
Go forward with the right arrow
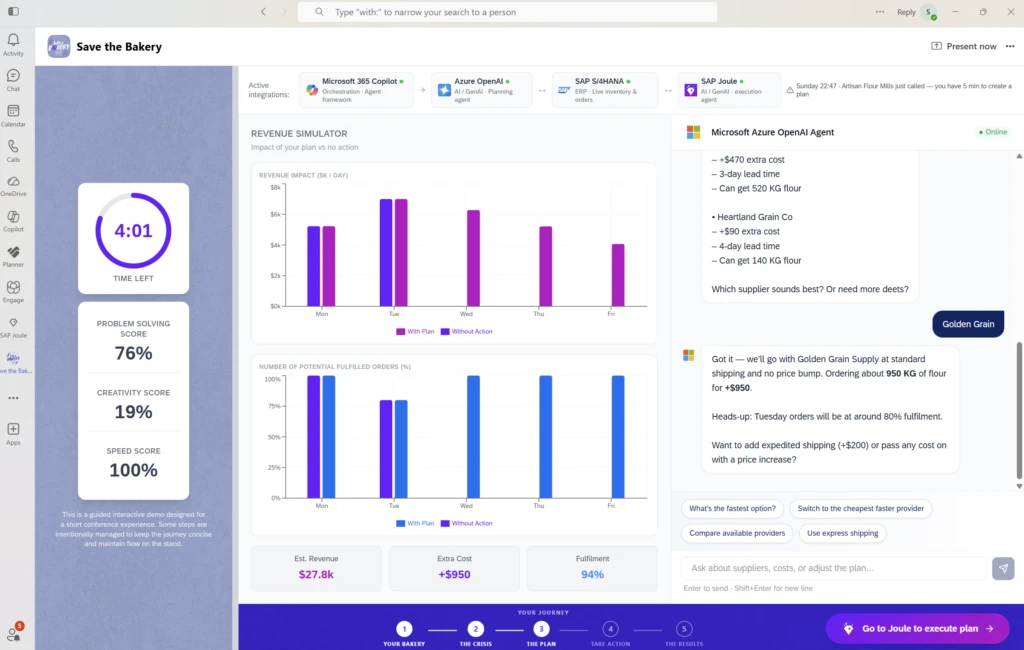(284, 12)
